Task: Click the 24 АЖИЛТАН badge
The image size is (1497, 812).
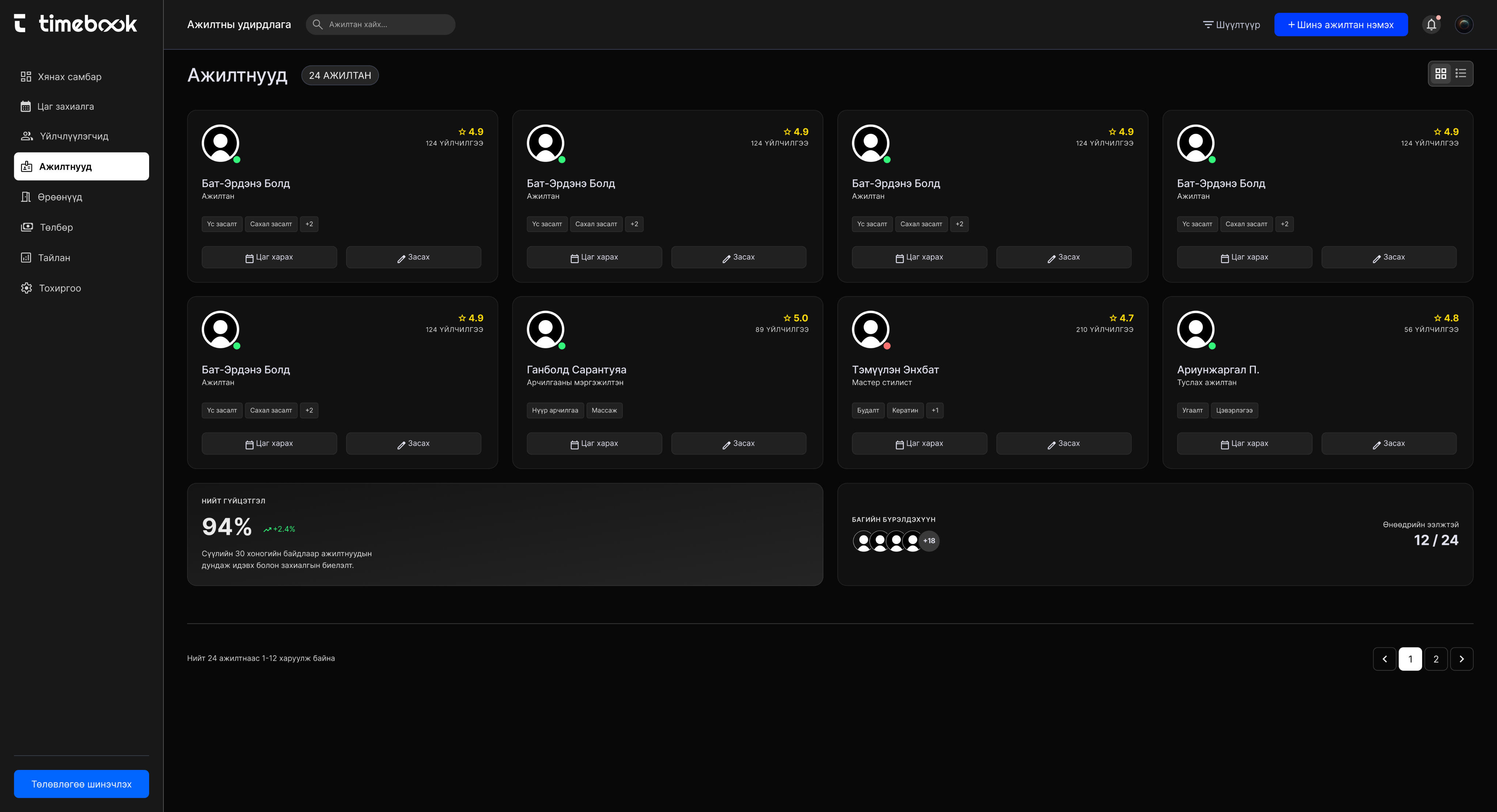Action: [340, 76]
